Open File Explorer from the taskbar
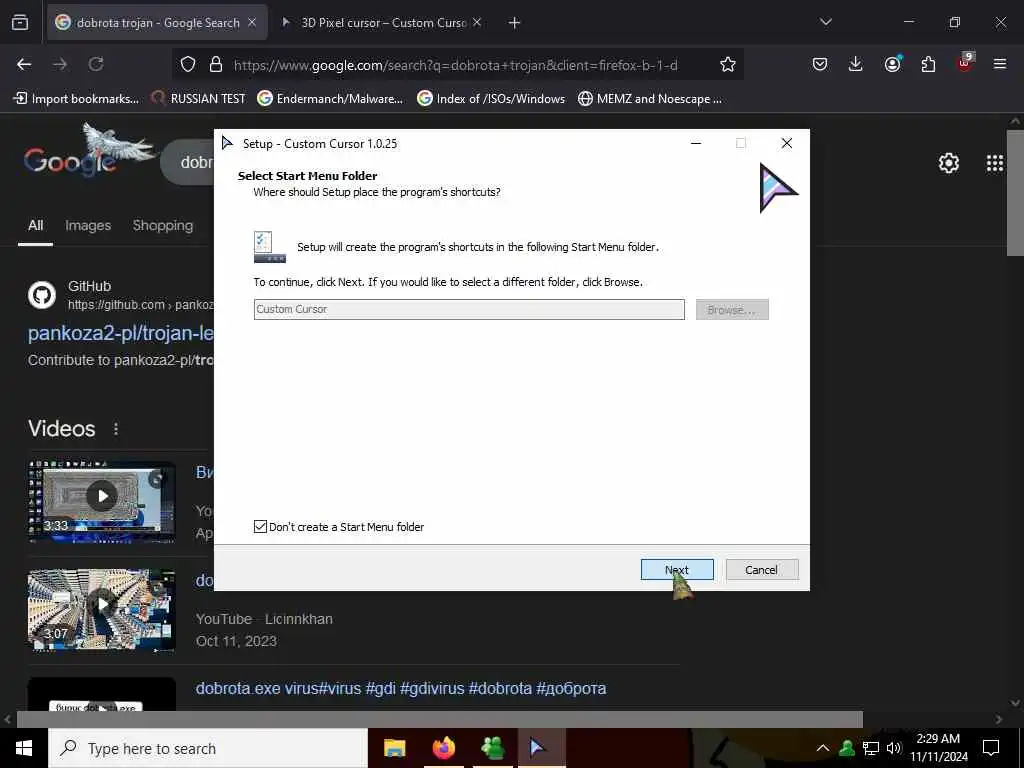 (x=394, y=748)
